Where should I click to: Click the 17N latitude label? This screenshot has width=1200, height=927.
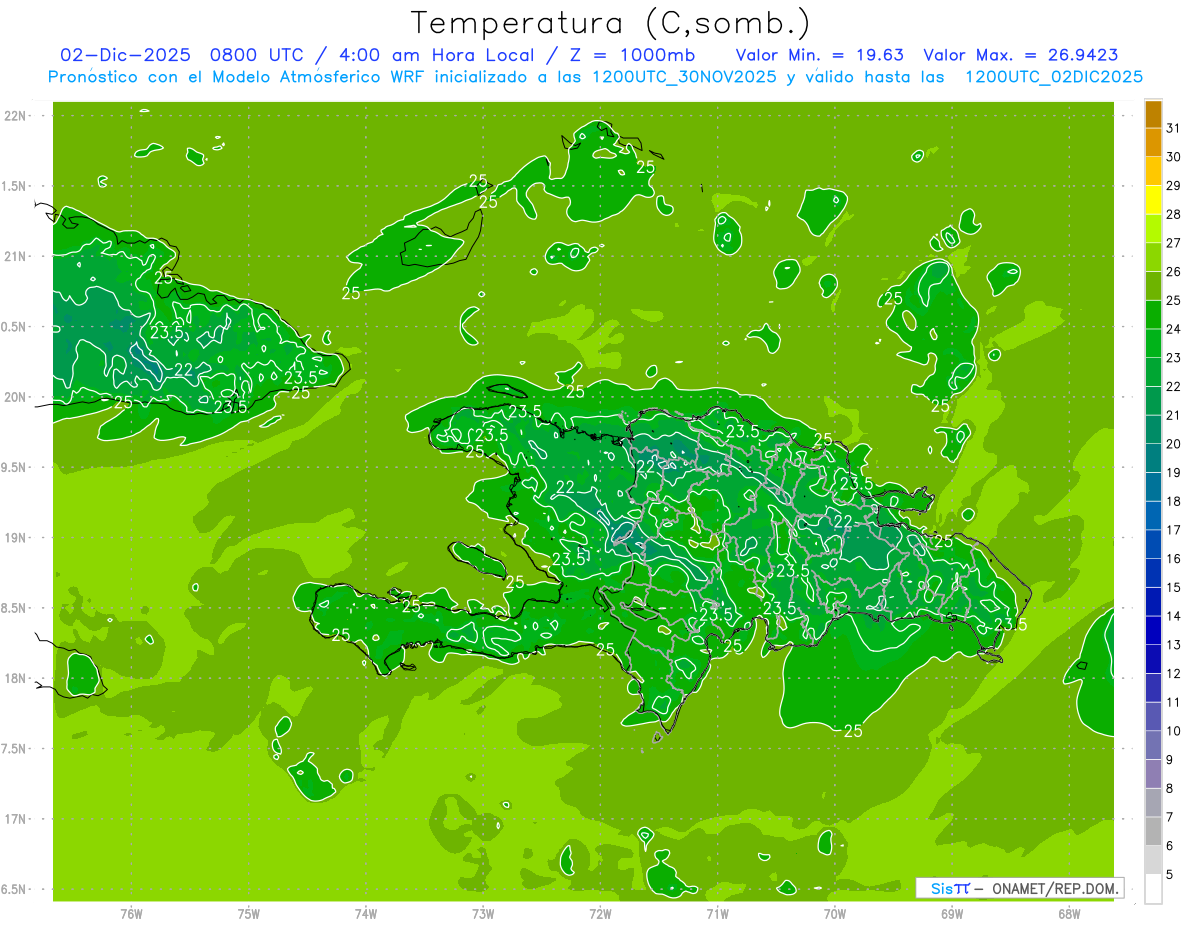click(x=15, y=820)
